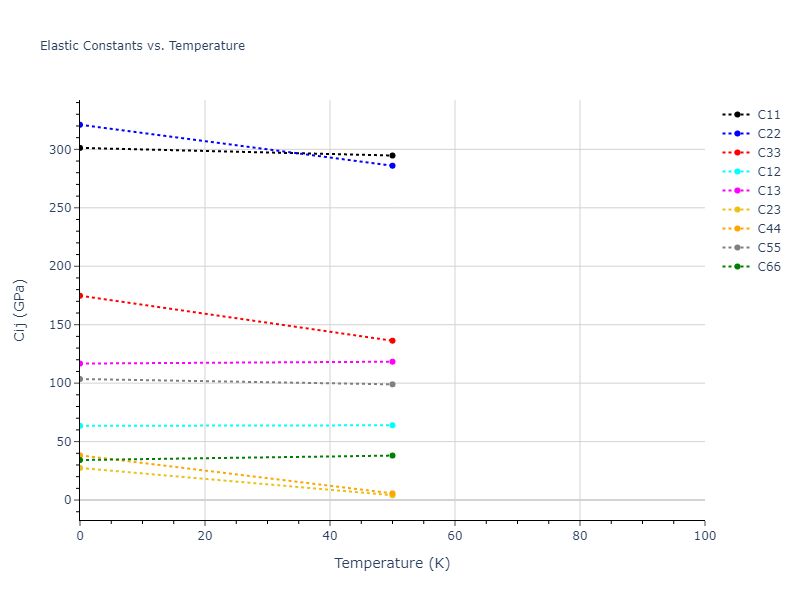Image resolution: width=800 pixels, height=600 pixels.
Task: Select the gray C55 marker at 50 K
Action: 392,384
